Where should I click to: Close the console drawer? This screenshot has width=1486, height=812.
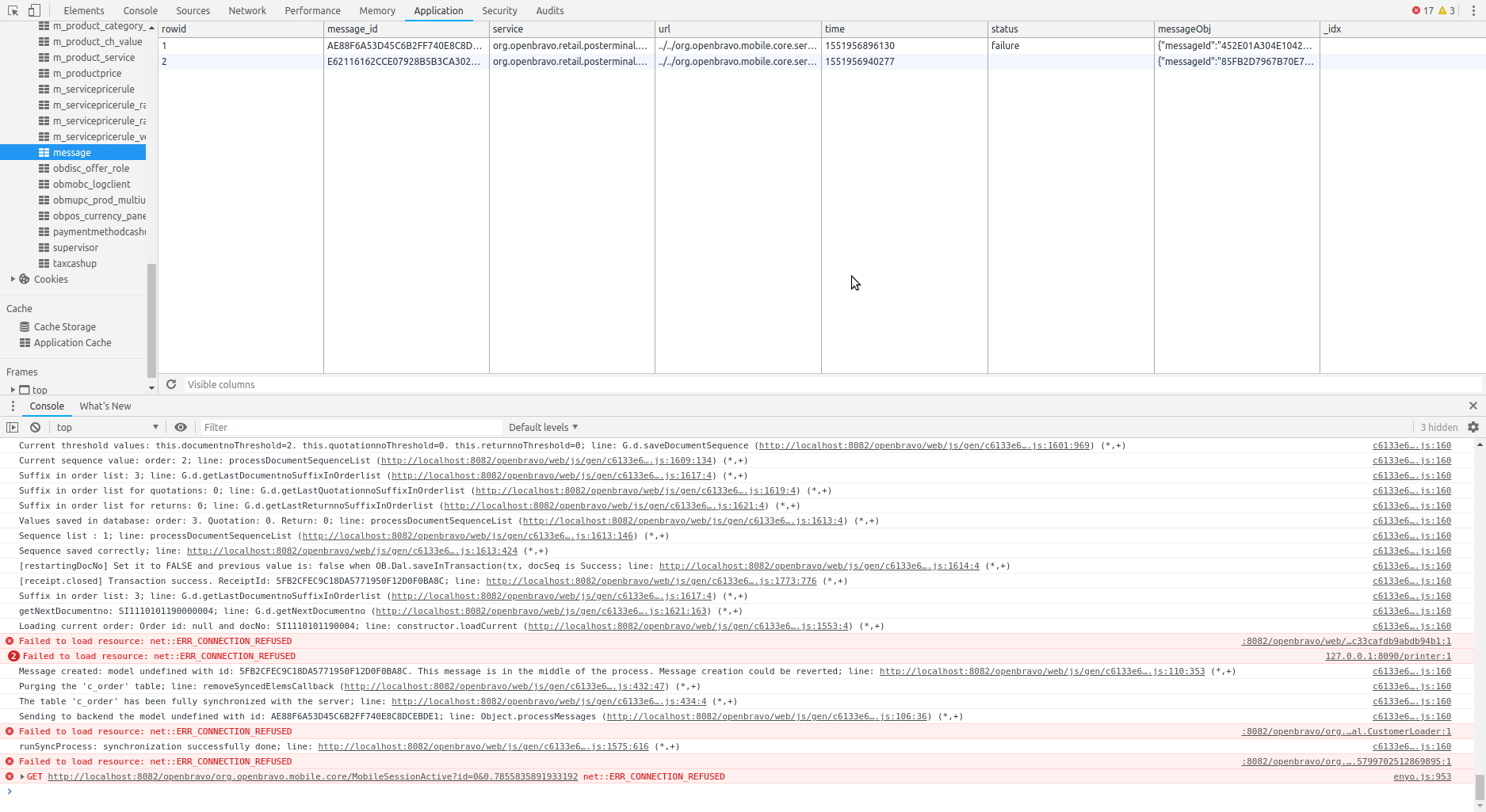click(1473, 406)
